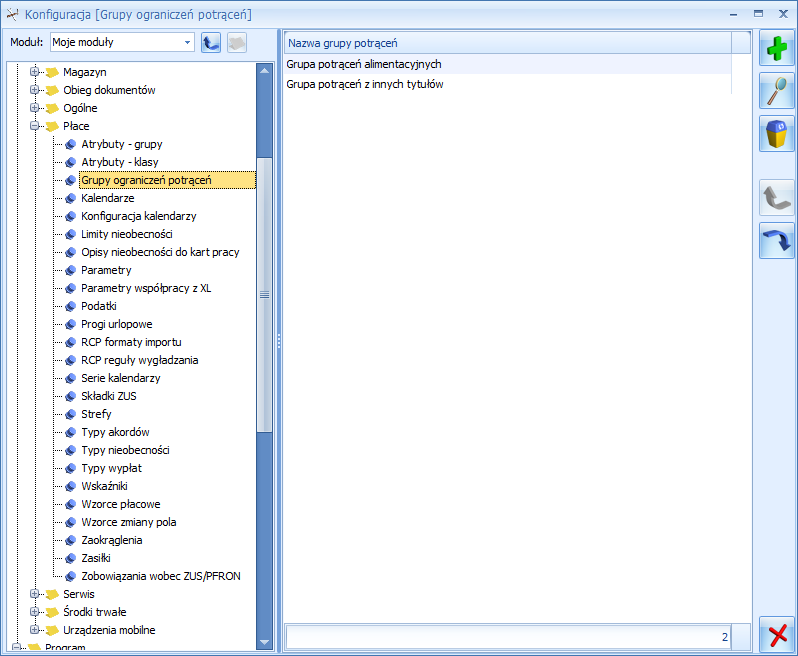Delete entry with the trash bin button
798x656 pixels.
[777, 134]
